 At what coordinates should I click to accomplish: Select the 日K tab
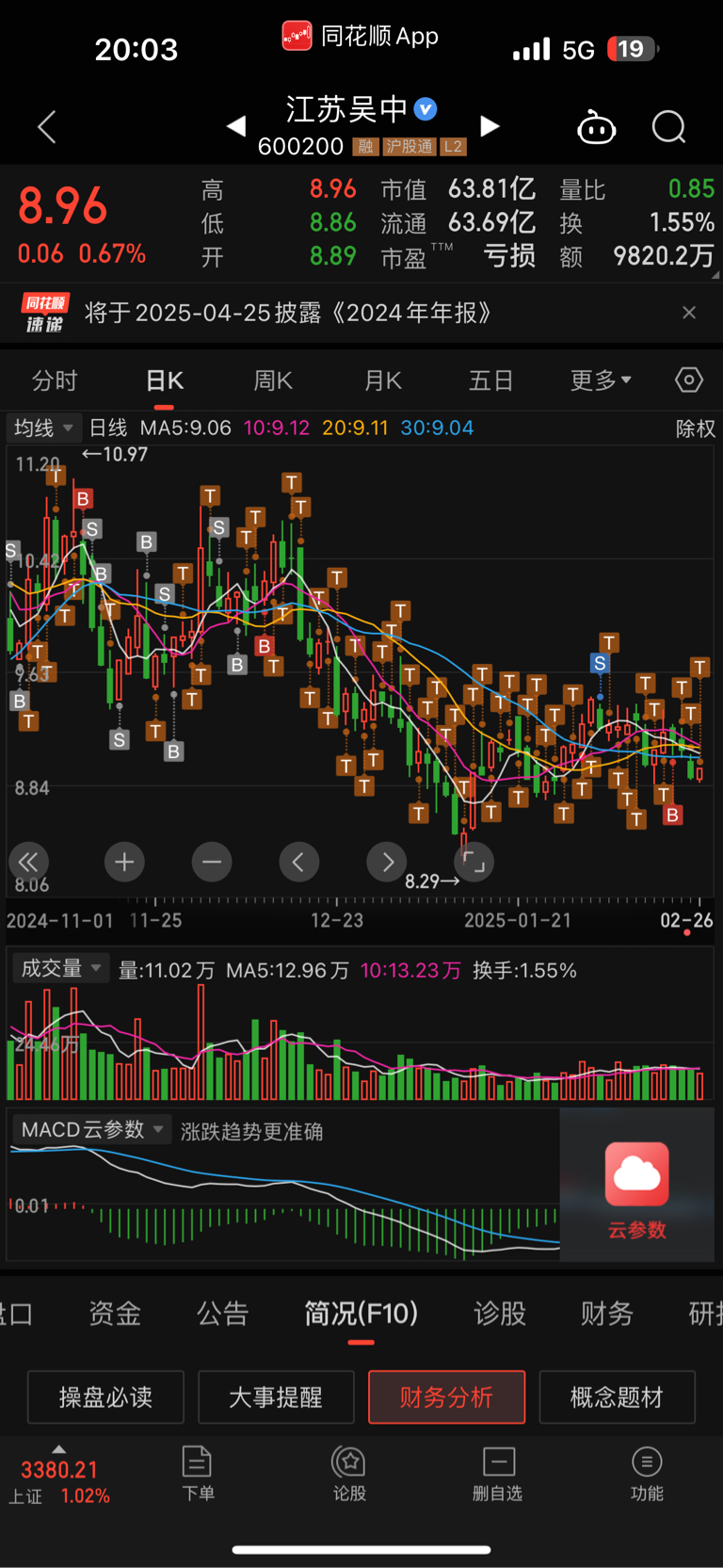pyautogui.click(x=164, y=380)
